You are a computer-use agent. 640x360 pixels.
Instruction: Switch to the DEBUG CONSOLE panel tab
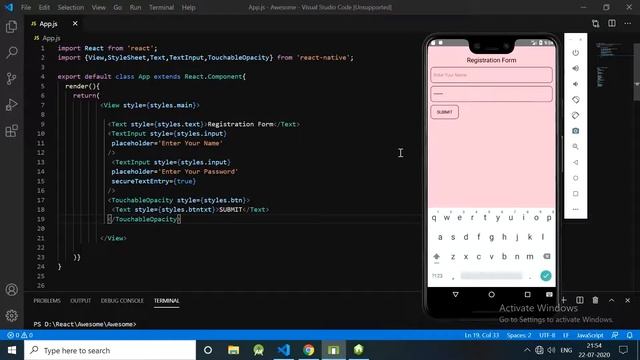coord(122,301)
